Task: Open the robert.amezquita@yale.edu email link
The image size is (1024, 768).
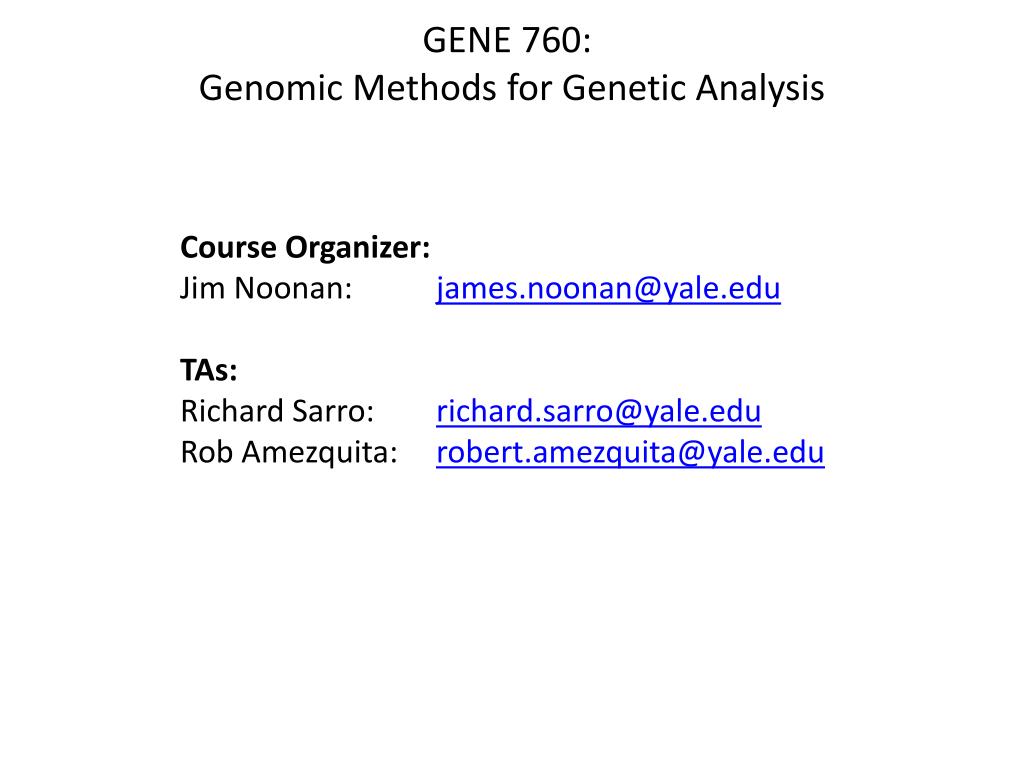Action: (630, 453)
